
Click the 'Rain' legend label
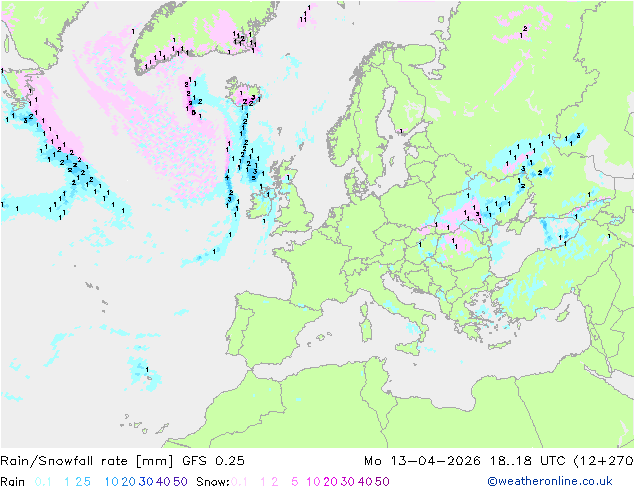coord(13,482)
